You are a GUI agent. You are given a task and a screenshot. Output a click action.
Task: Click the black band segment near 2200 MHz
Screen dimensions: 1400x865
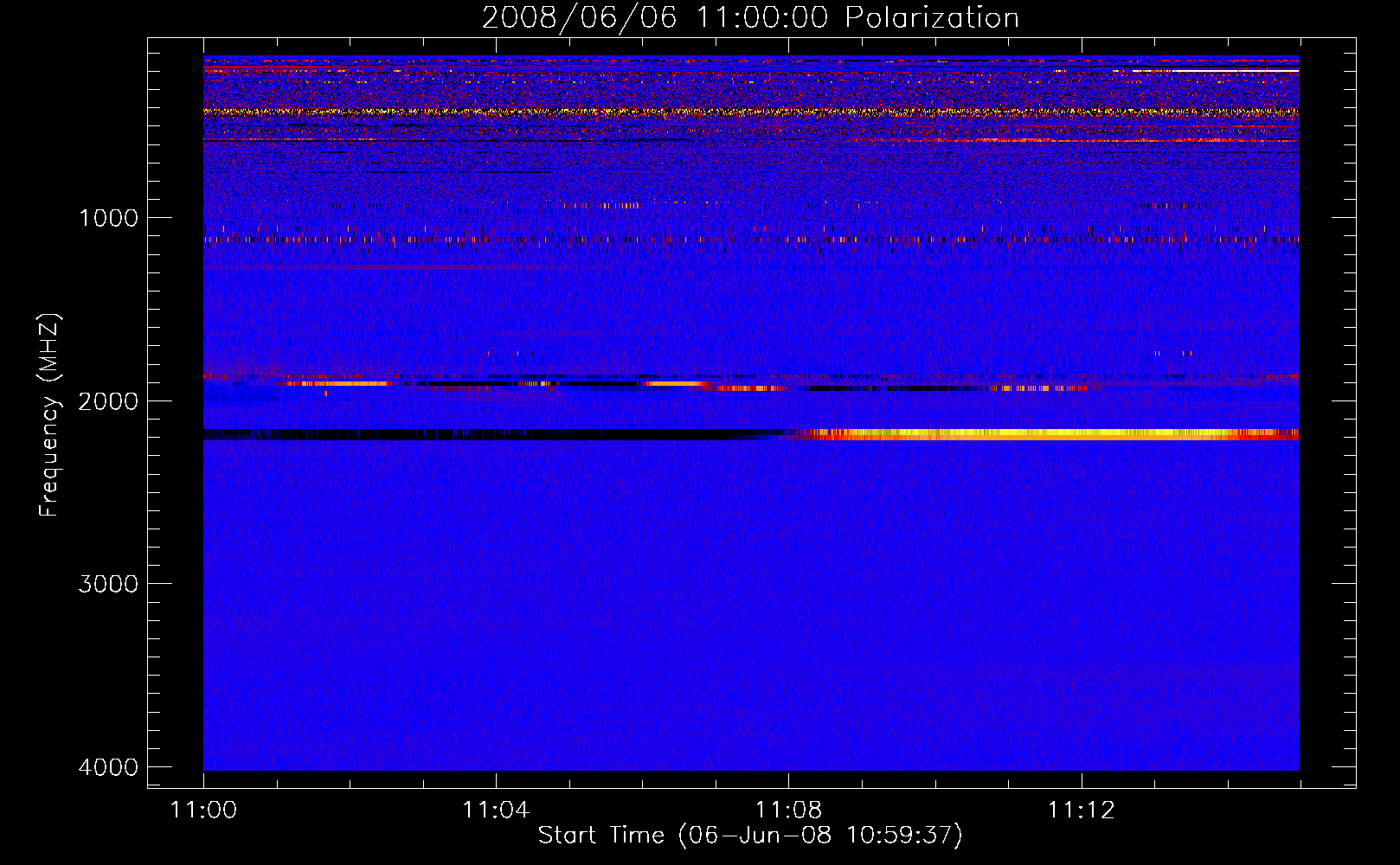pyautogui.click(x=493, y=434)
